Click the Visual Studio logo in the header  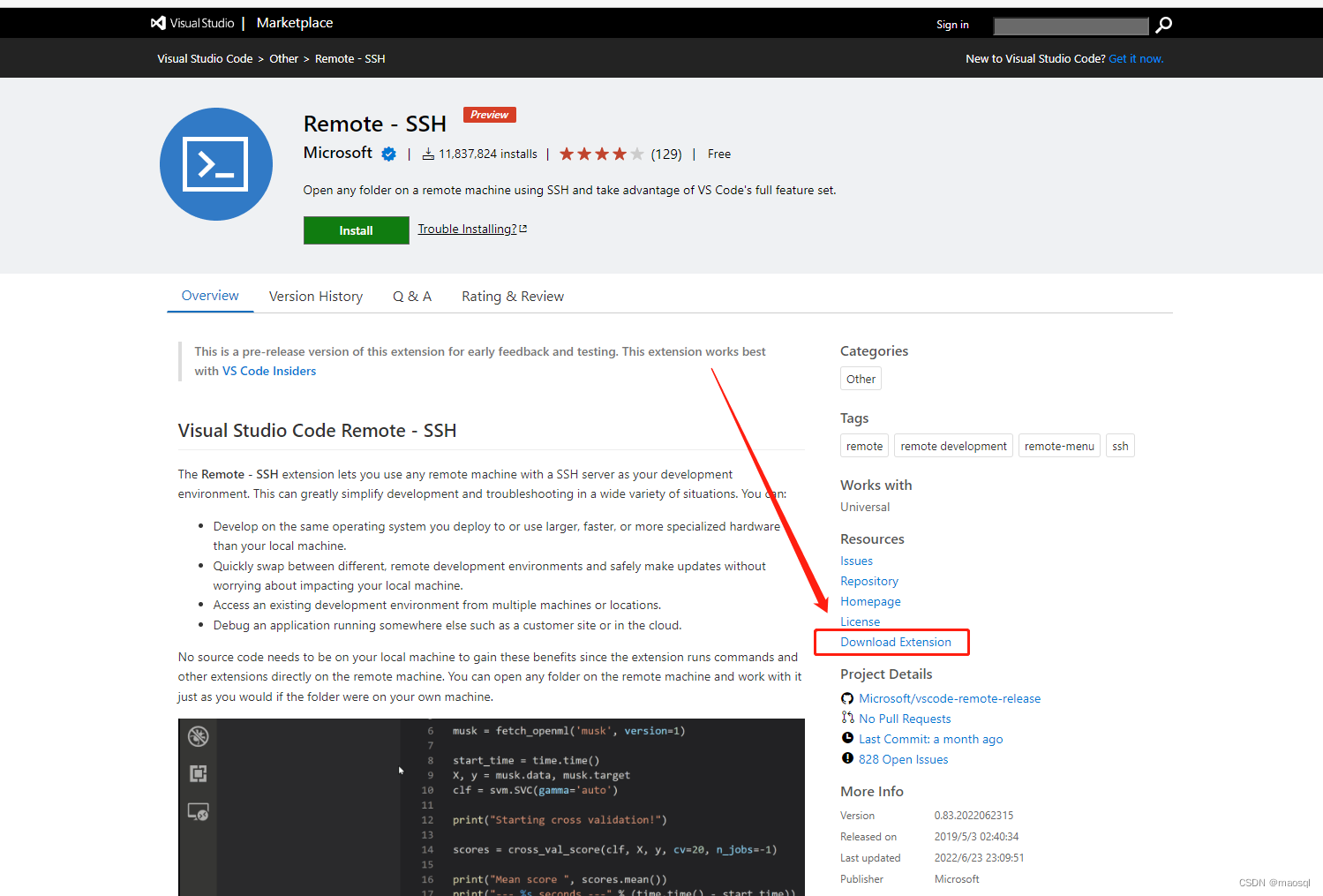(x=157, y=22)
